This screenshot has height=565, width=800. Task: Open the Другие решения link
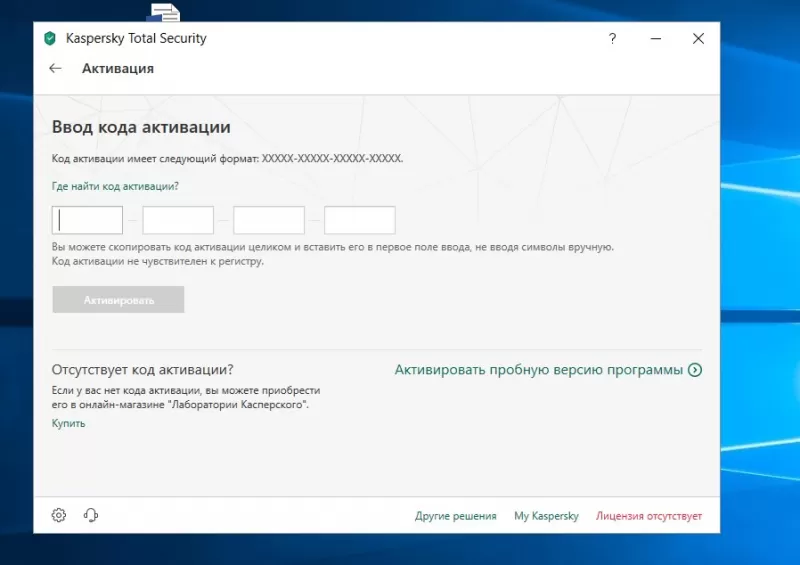pyautogui.click(x=456, y=516)
